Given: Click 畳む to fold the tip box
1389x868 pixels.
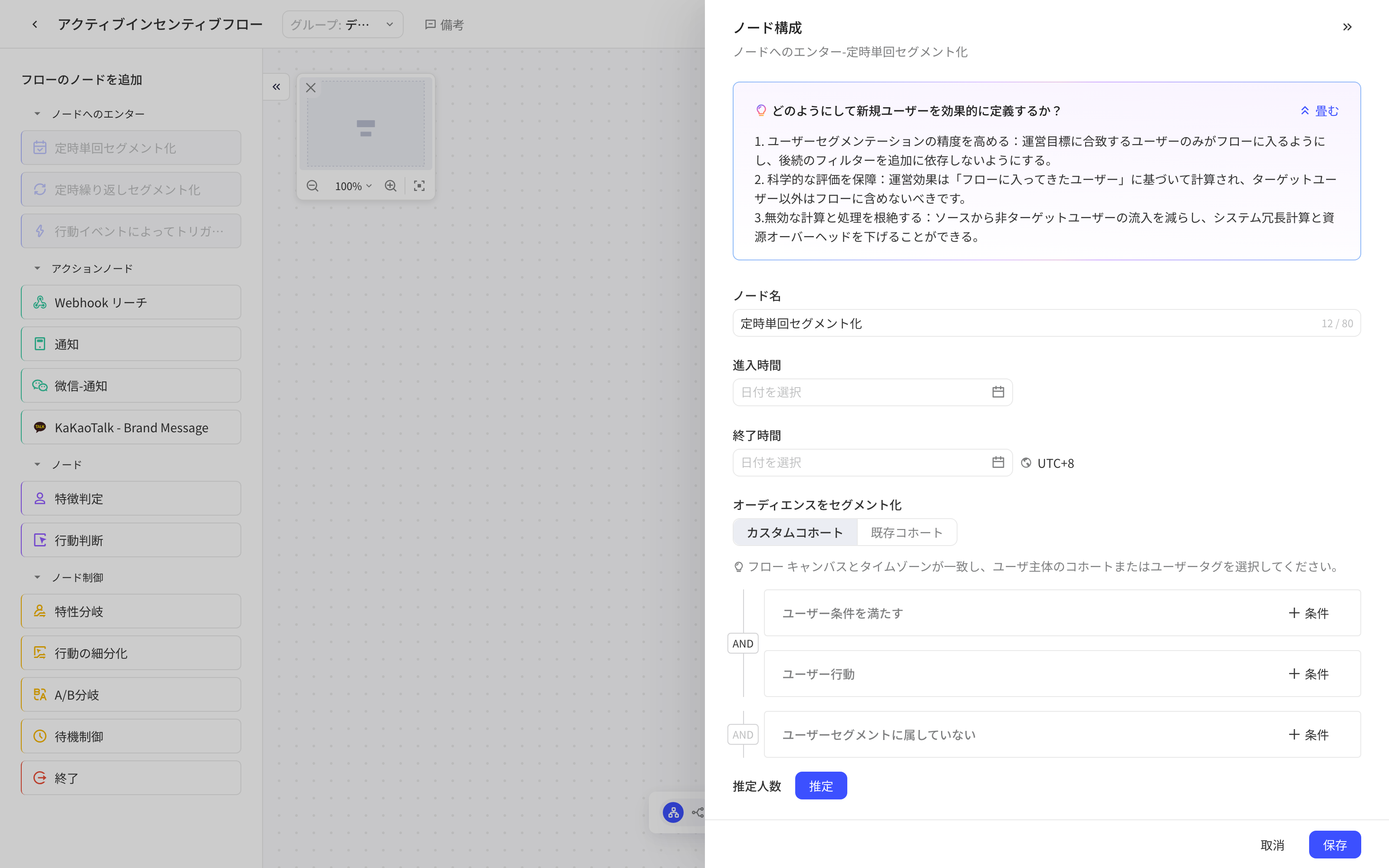Looking at the screenshot, I should tap(1320, 111).
